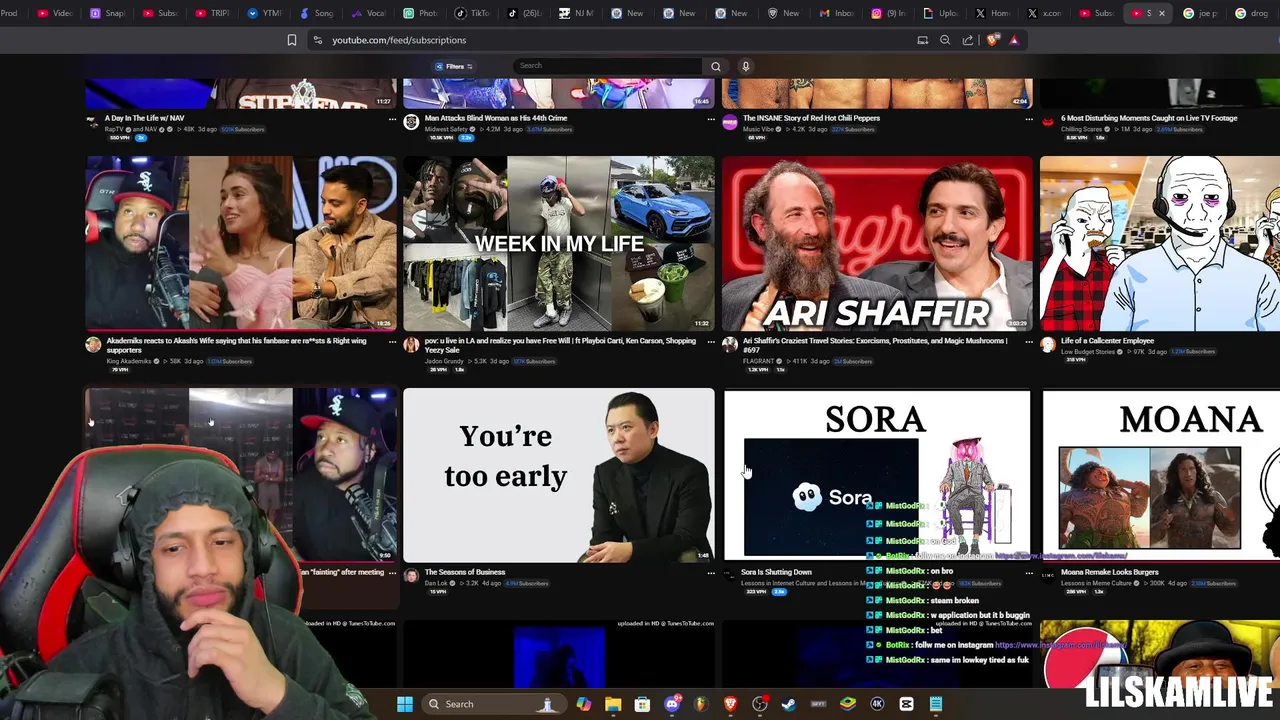Switch to the Inbox Gmail tab
The image size is (1280, 720).
[837, 13]
